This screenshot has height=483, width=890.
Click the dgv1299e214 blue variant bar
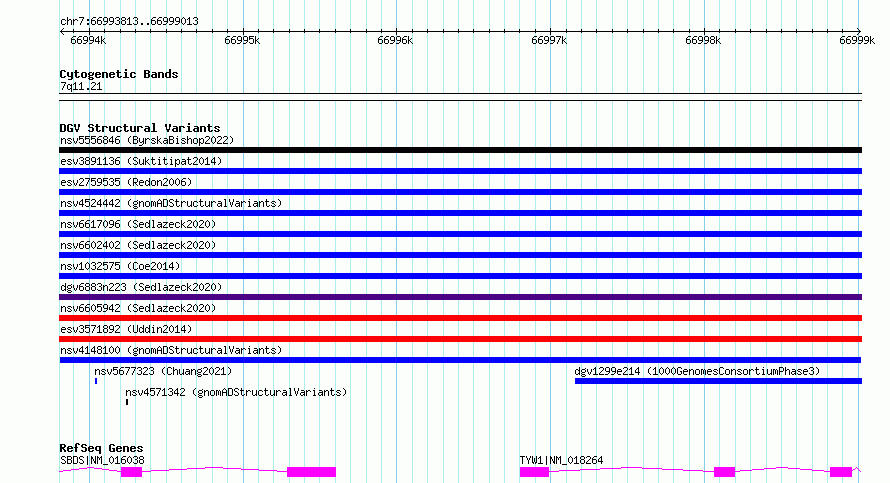[718, 381]
